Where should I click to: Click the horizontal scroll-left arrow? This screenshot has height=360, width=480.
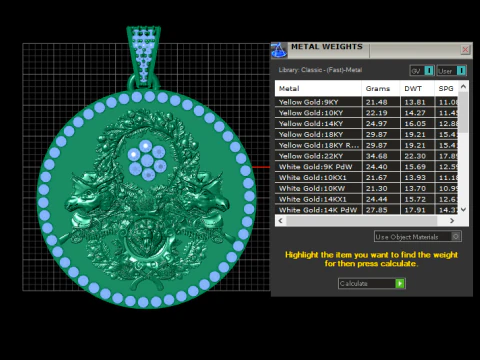280,221
